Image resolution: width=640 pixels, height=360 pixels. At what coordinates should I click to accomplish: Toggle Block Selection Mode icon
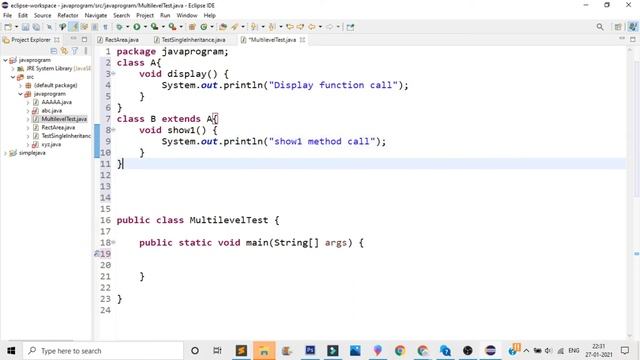94,27
